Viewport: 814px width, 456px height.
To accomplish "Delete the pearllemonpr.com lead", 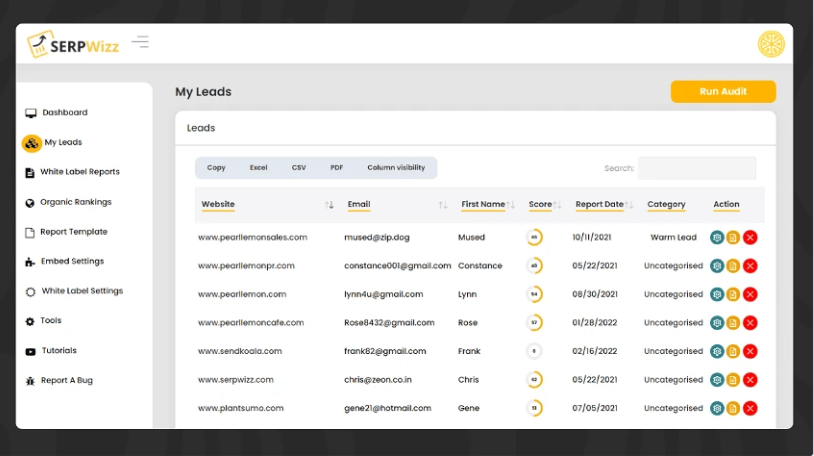I will (x=750, y=266).
